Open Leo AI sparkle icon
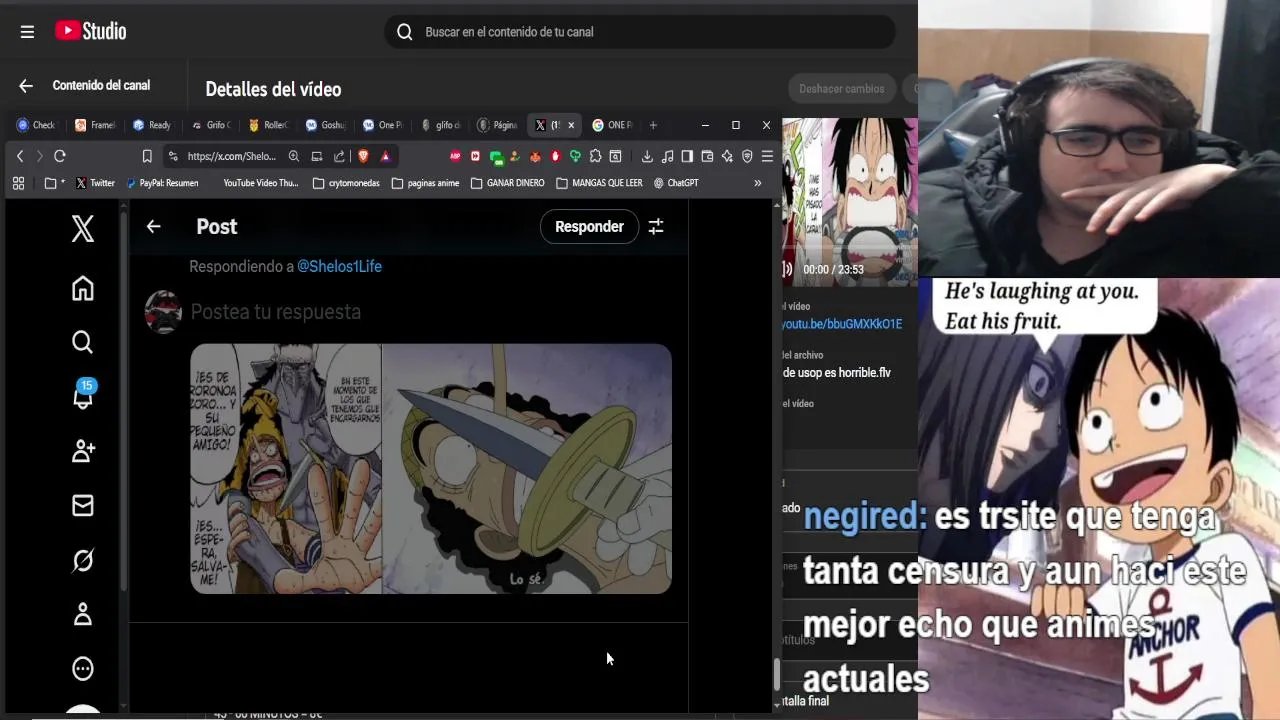 (727, 156)
